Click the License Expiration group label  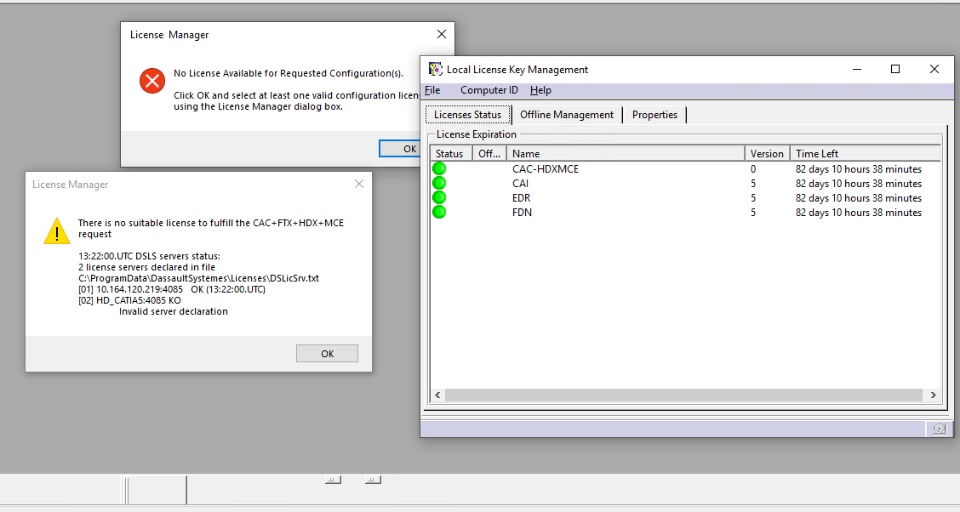coord(476,134)
